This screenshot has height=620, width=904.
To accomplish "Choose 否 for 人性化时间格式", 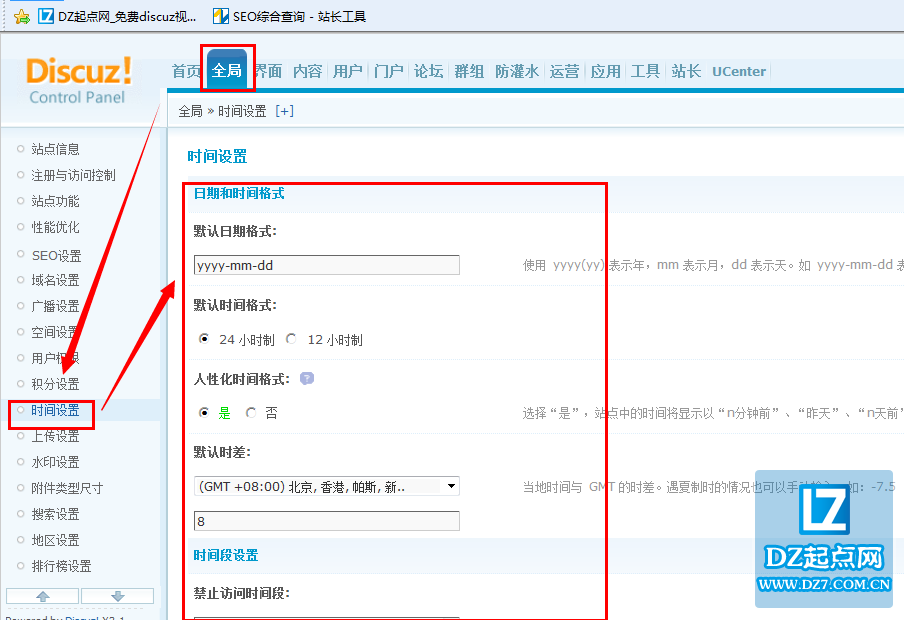I will coord(251,412).
